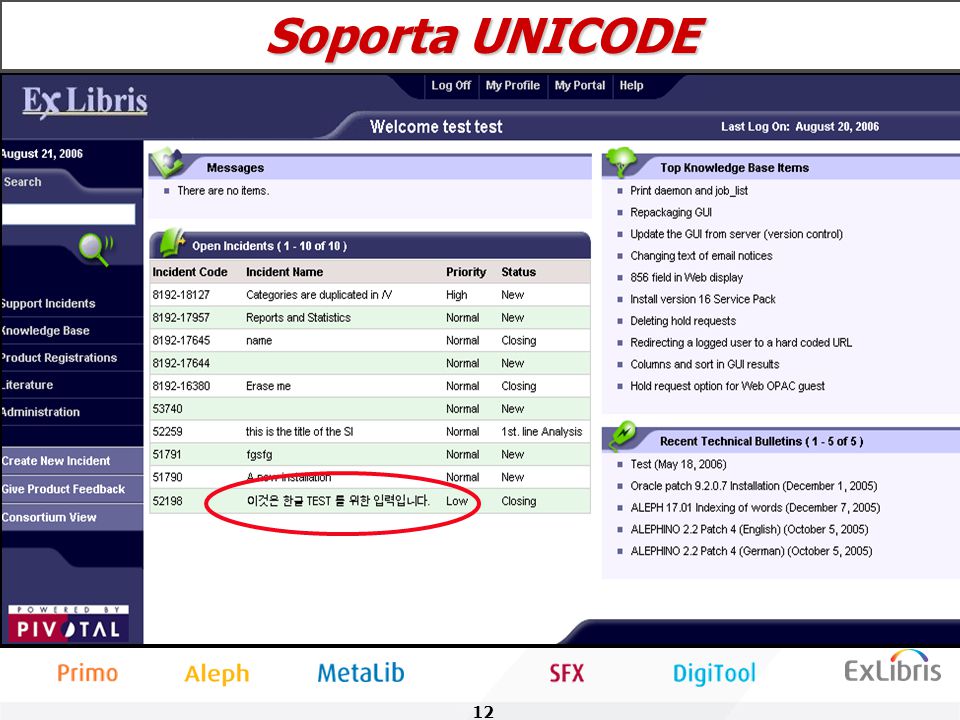Open Oracle patch 9.2.0.7 Installation bulletin

tap(754, 486)
